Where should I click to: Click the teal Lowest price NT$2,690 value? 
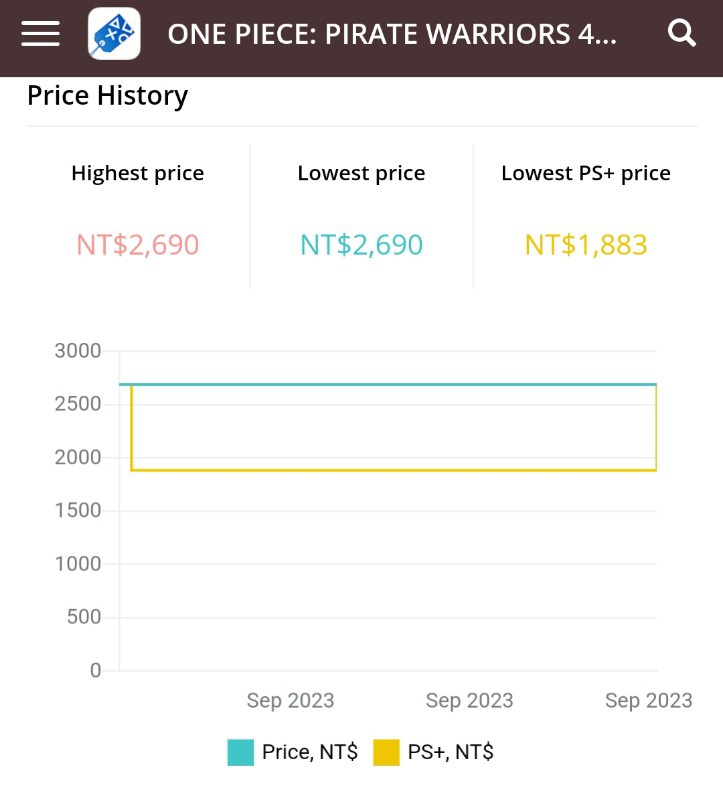pyautogui.click(x=362, y=244)
